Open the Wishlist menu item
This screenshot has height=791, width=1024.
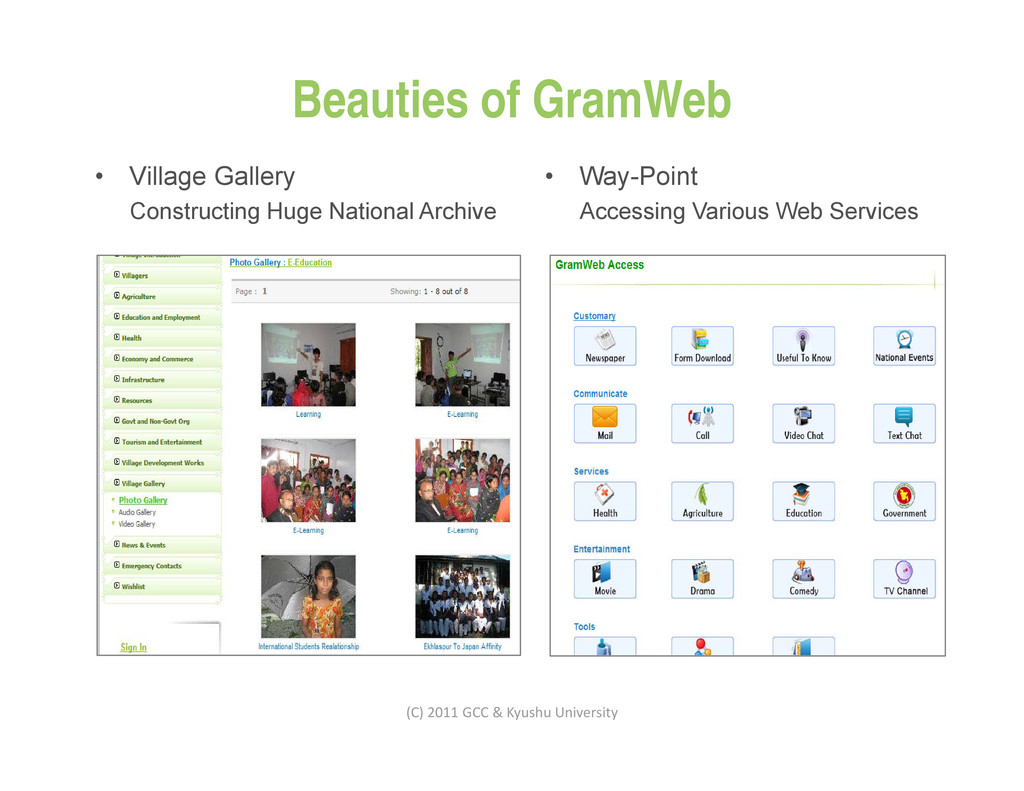coord(163,587)
